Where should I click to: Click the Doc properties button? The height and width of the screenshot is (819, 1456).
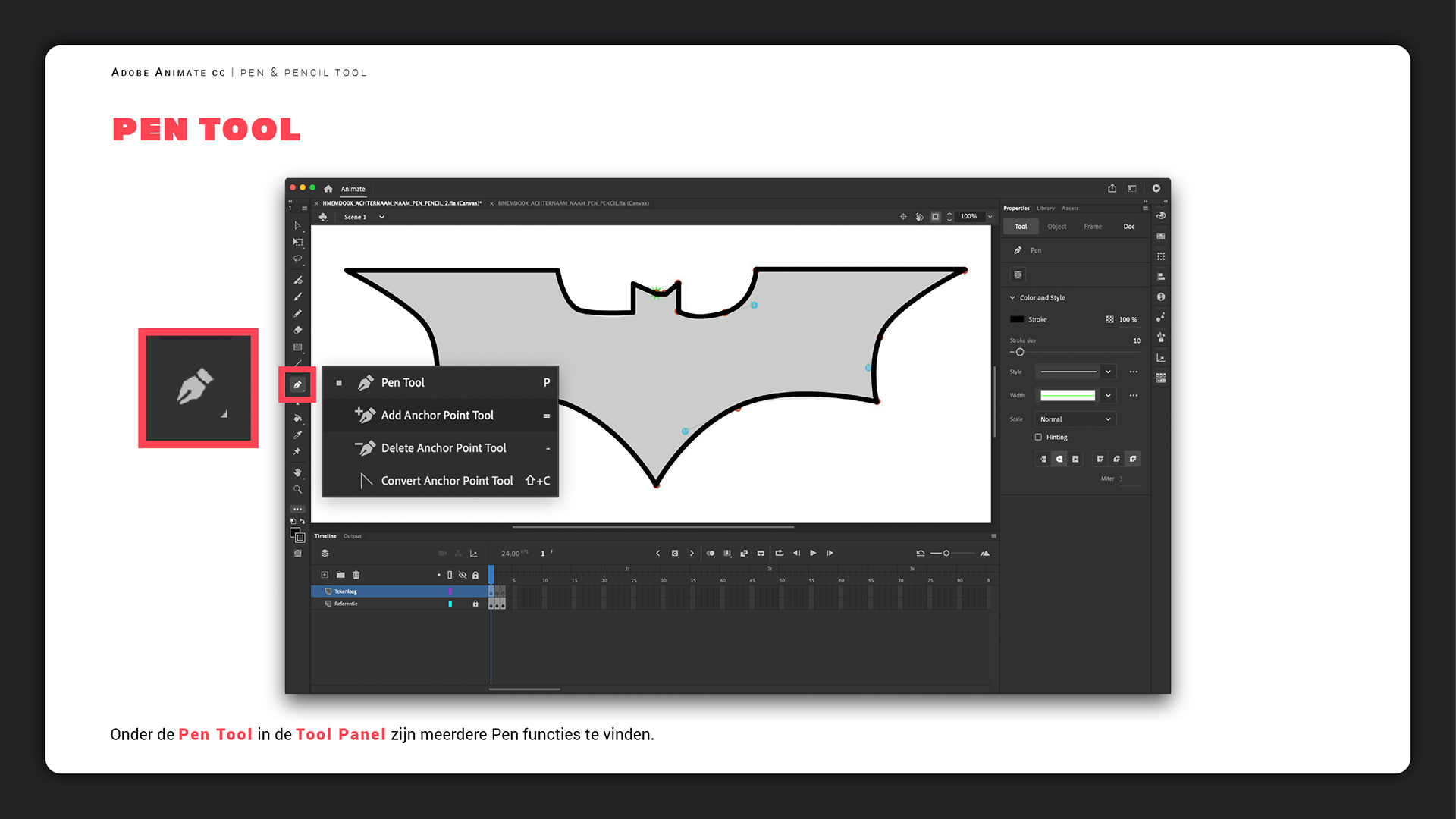[x=1128, y=227]
